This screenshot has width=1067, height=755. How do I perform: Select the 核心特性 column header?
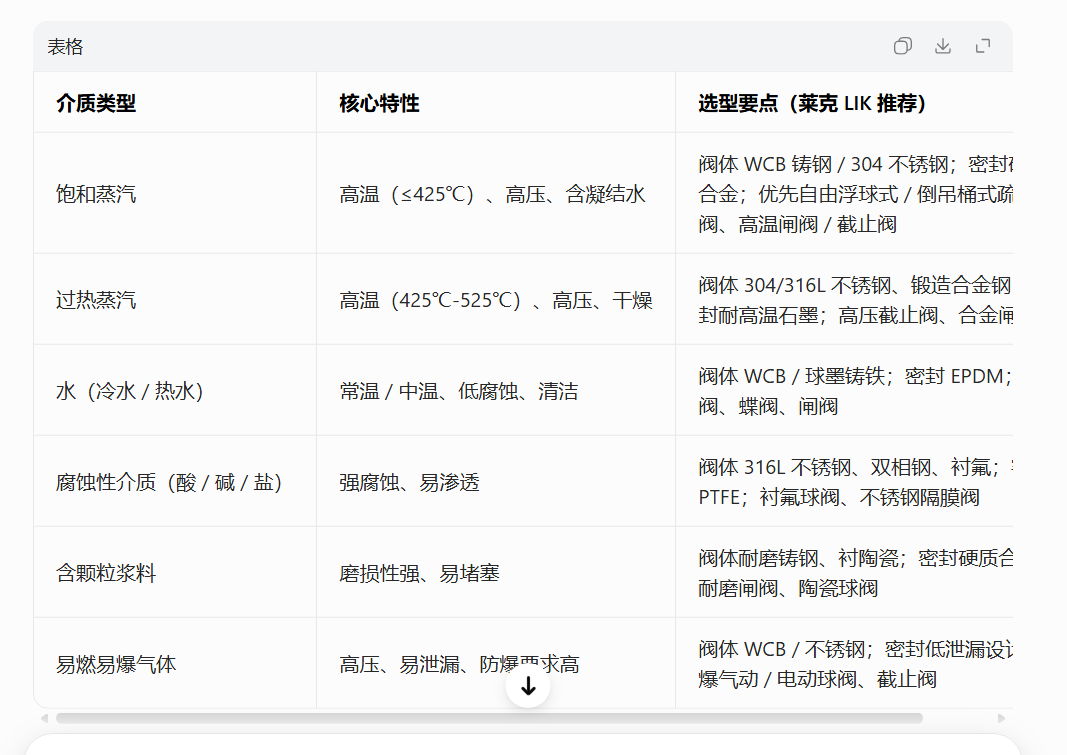[x=496, y=103]
